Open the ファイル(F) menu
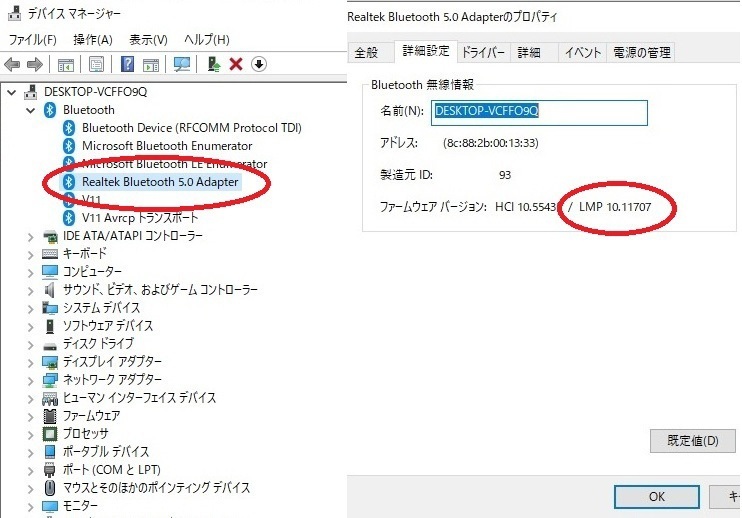 click(x=33, y=39)
